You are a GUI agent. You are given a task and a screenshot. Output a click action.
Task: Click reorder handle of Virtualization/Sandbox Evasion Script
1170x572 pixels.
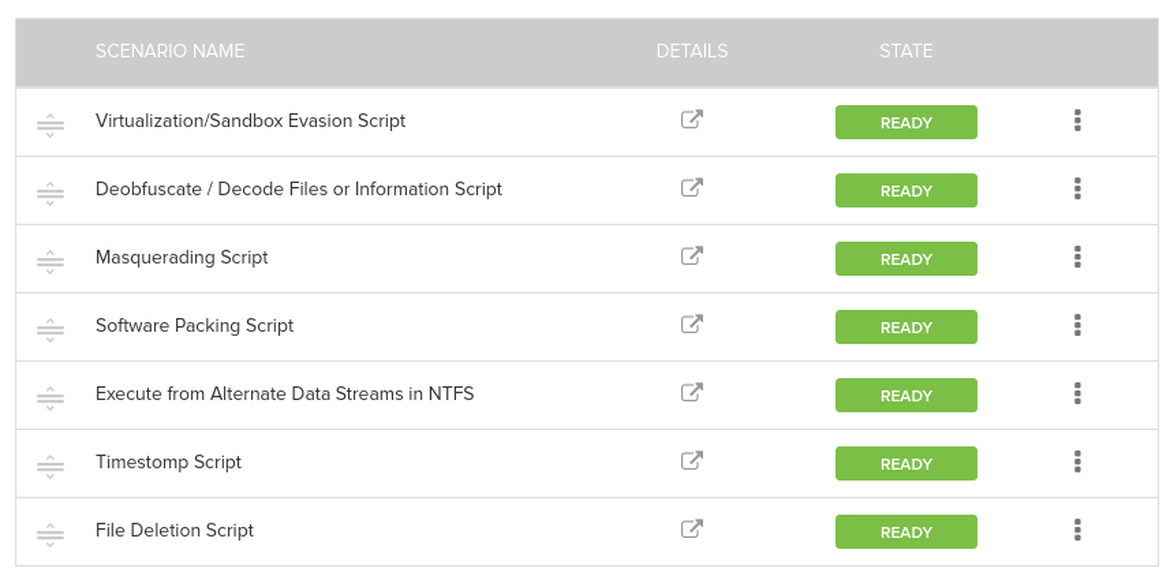pyautogui.click(x=50, y=124)
